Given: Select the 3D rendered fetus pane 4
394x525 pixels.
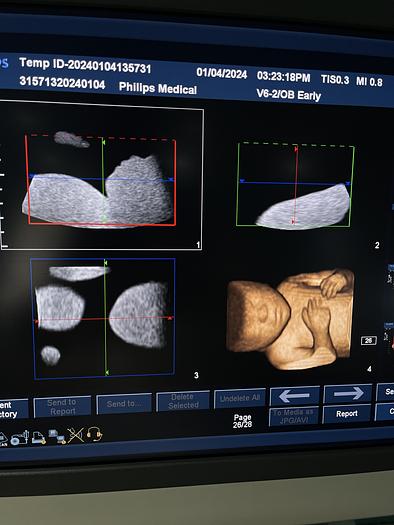Looking at the screenshot, I should click(x=290, y=318).
